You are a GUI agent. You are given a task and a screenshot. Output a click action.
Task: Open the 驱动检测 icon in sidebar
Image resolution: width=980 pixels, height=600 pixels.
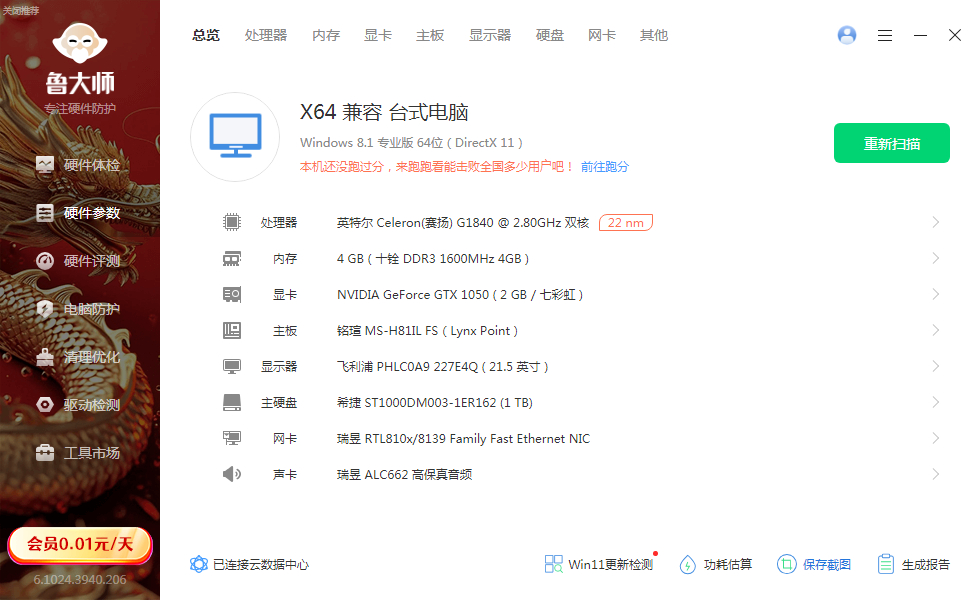45,405
